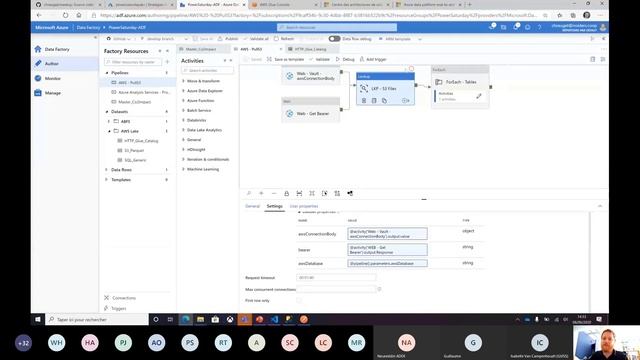Viewport: 640px width, 360px height.
Task: Switch to the General properties tab
Action: (252, 206)
